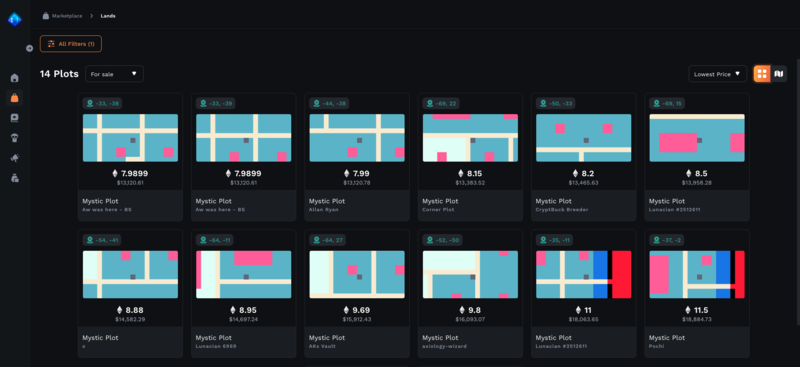
Task: Click location badge -52, -50
Action: [442, 240]
